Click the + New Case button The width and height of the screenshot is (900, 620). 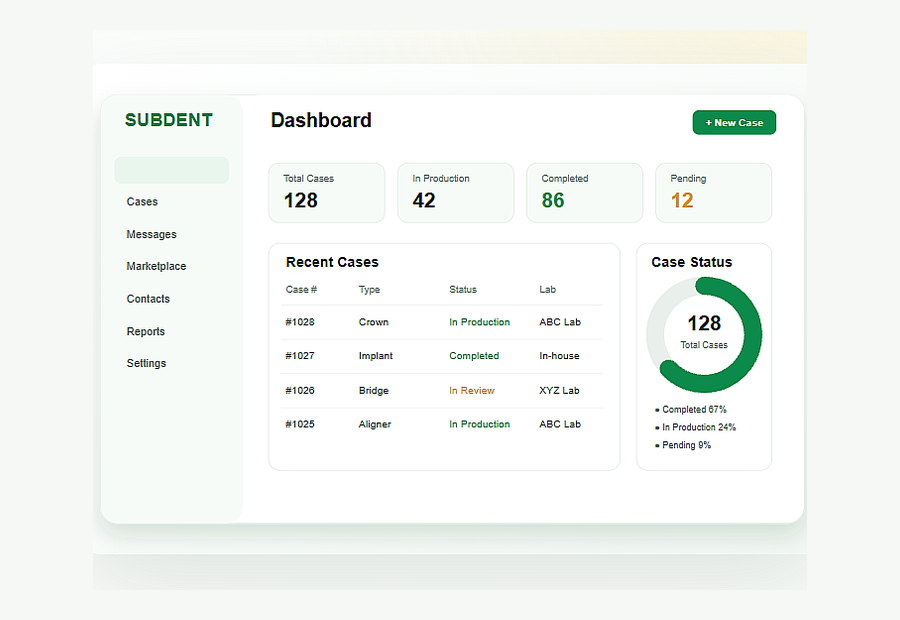tap(734, 122)
